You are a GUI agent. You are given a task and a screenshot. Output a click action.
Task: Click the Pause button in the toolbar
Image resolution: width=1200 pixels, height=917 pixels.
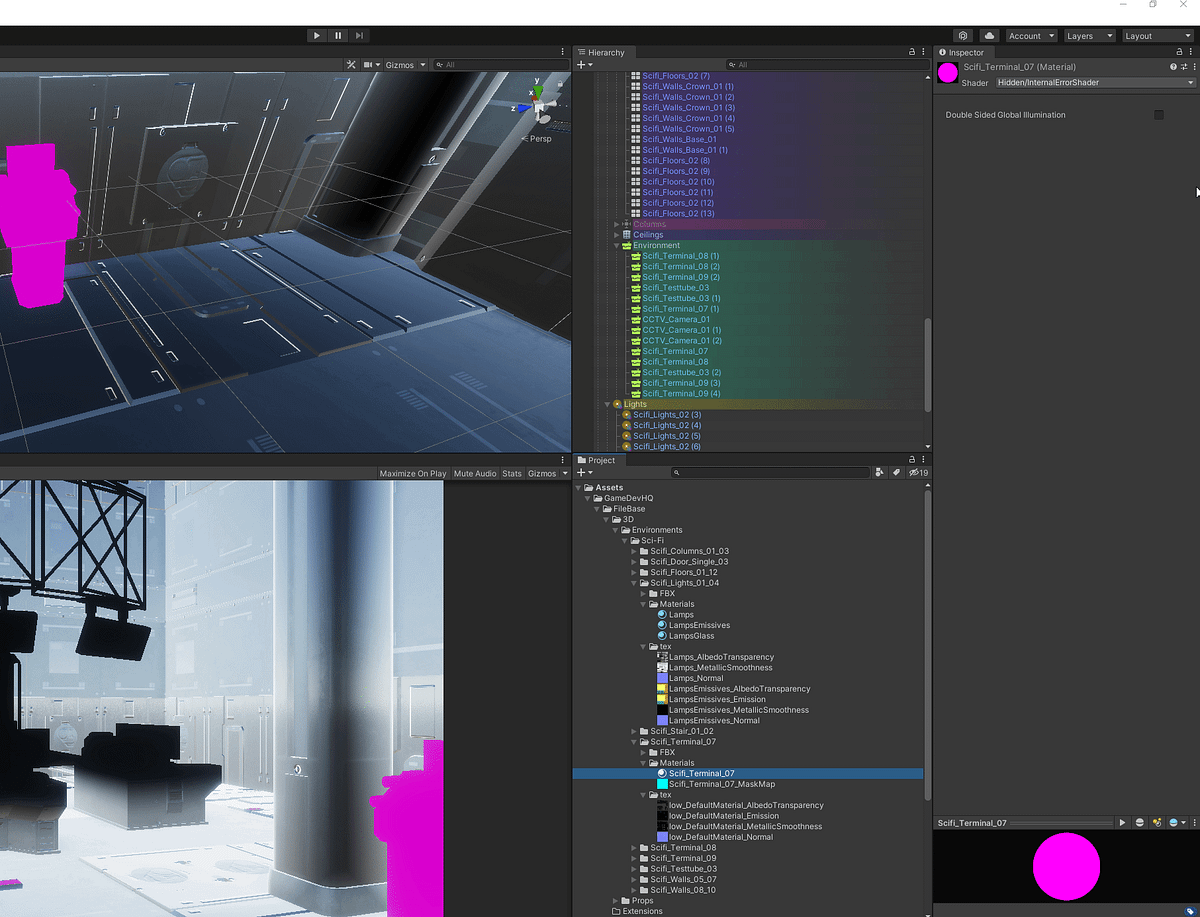[337, 35]
